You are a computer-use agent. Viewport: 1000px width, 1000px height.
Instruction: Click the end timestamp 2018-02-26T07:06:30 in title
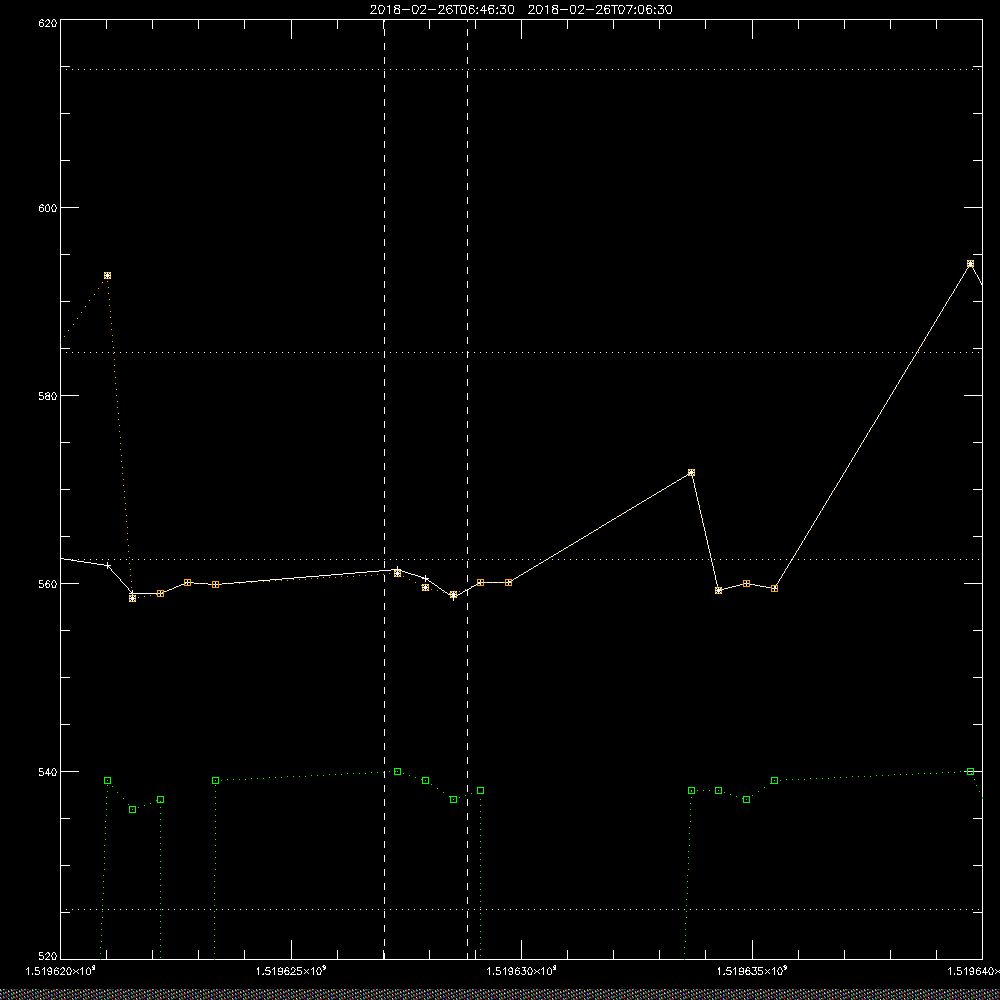coord(599,10)
